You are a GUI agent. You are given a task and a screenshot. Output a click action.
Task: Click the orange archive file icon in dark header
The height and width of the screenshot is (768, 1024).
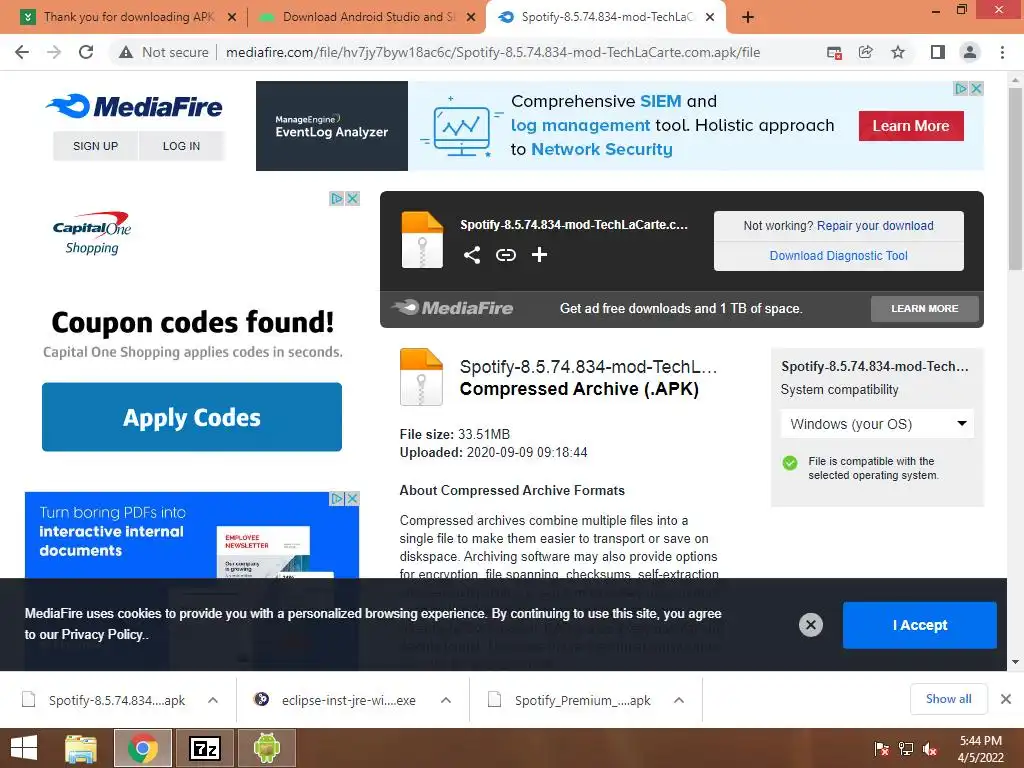(x=422, y=240)
